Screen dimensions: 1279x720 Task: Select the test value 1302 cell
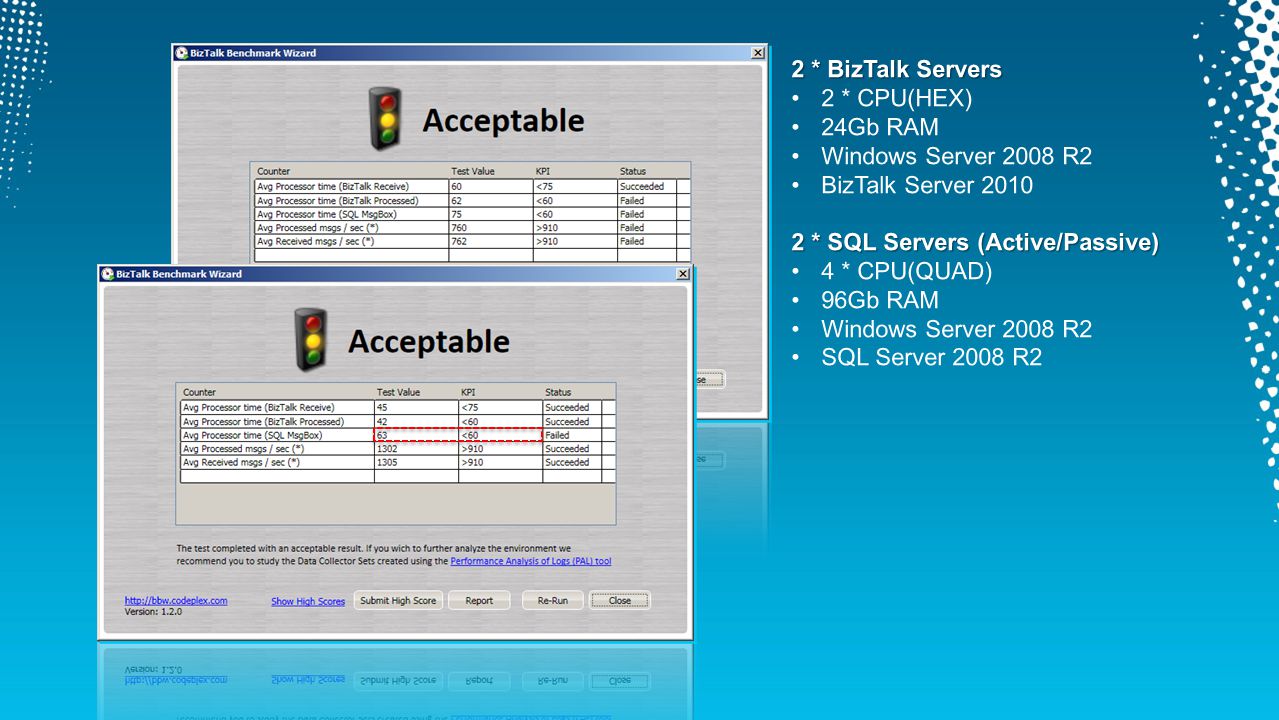pyautogui.click(x=416, y=449)
